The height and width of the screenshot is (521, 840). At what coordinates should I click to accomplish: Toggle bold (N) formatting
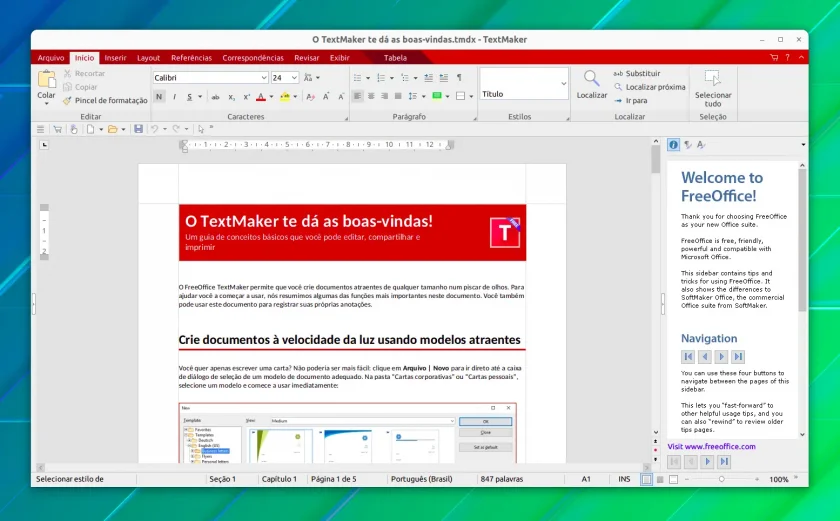(x=159, y=97)
